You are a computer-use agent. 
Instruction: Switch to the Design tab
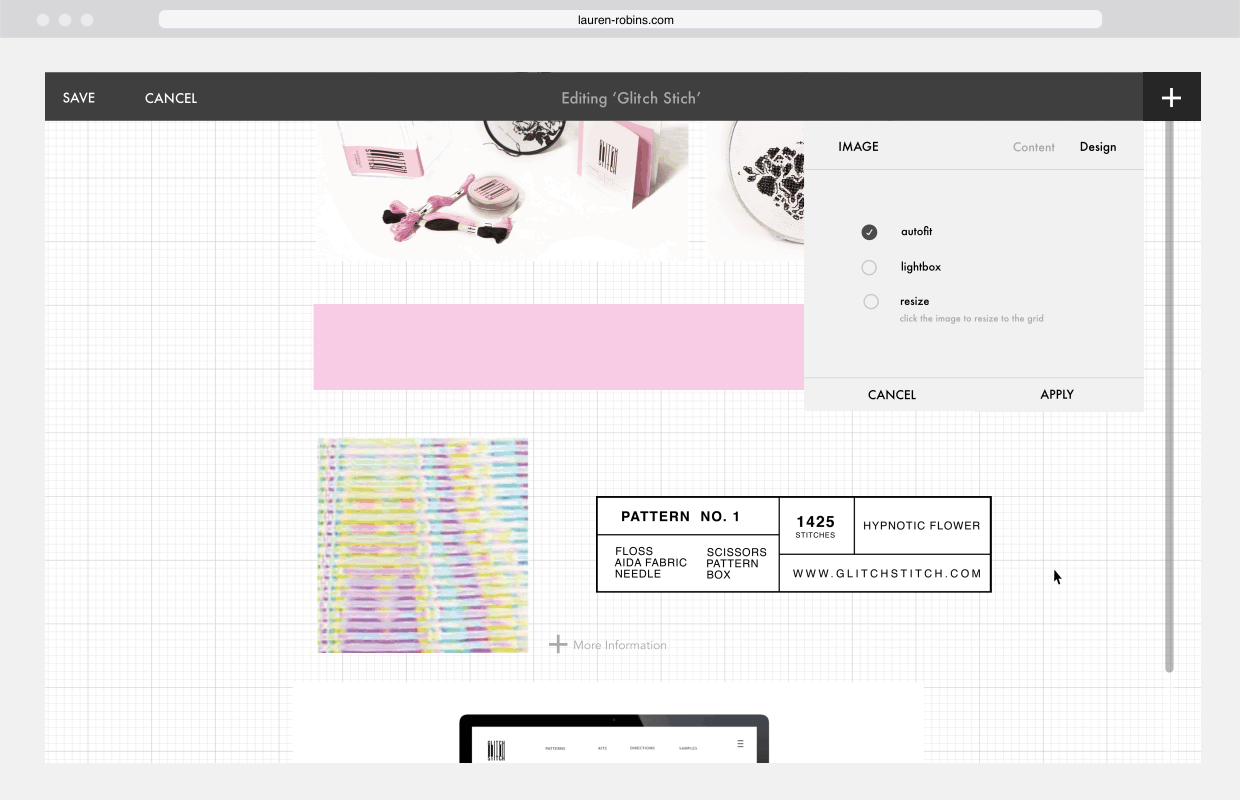point(1097,147)
